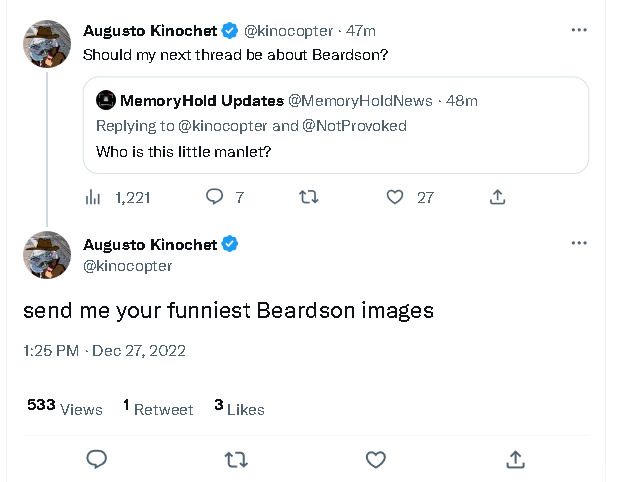This screenshot has height=482, width=632.
Task: Visit @kinocopter handle in the top tweet
Action: [x=289, y=31]
